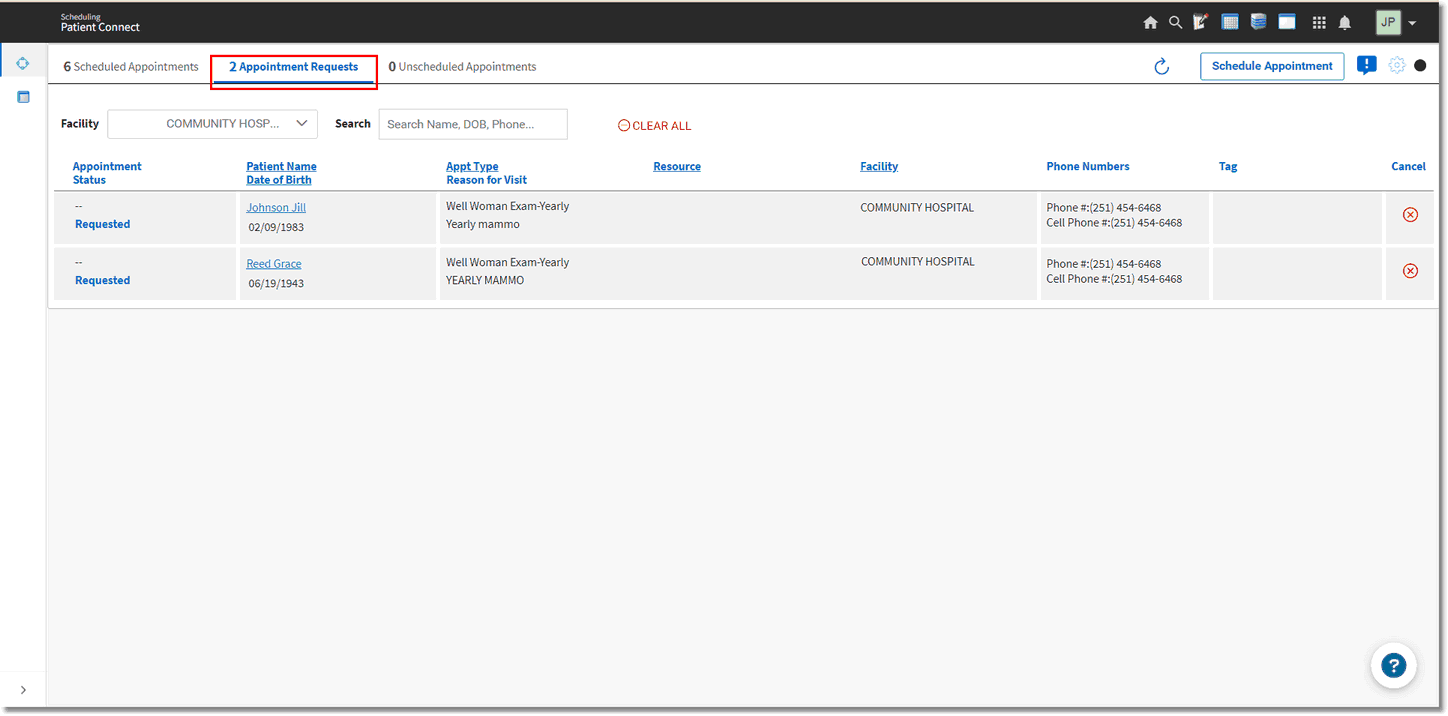Open the notepad with pencil icon
1448x716 pixels.
coord(1201,22)
